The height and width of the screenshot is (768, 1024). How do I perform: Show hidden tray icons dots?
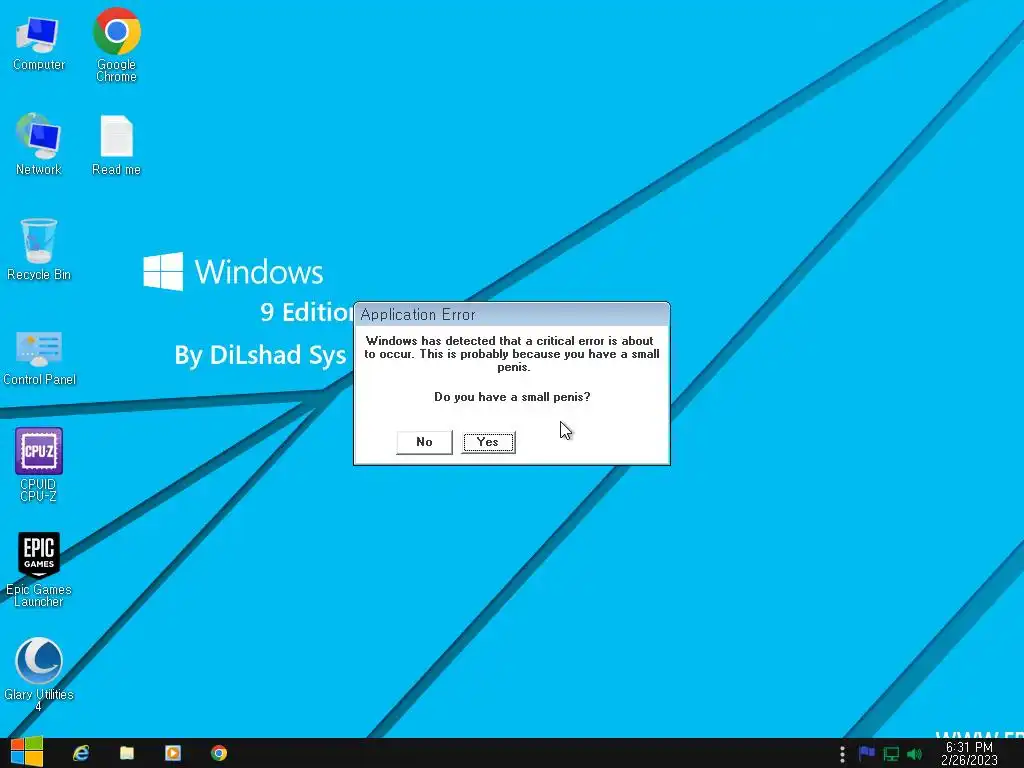pyautogui.click(x=842, y=754)
